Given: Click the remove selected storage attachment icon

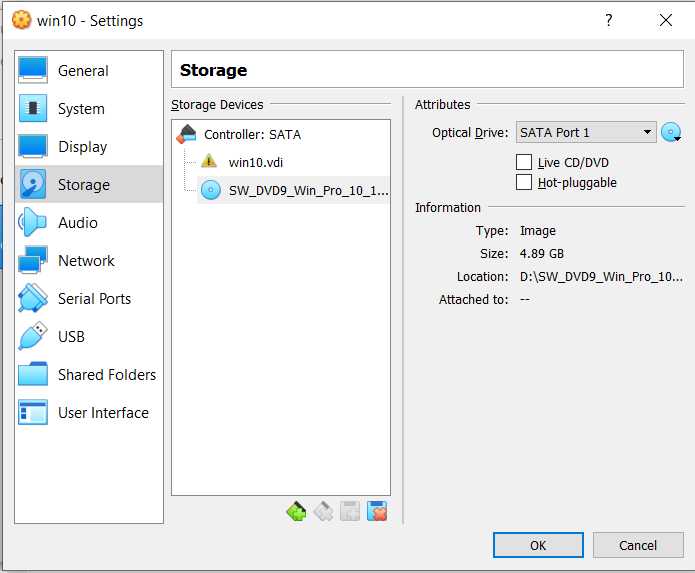Looking at the screenshot, I should click(377, 511).
